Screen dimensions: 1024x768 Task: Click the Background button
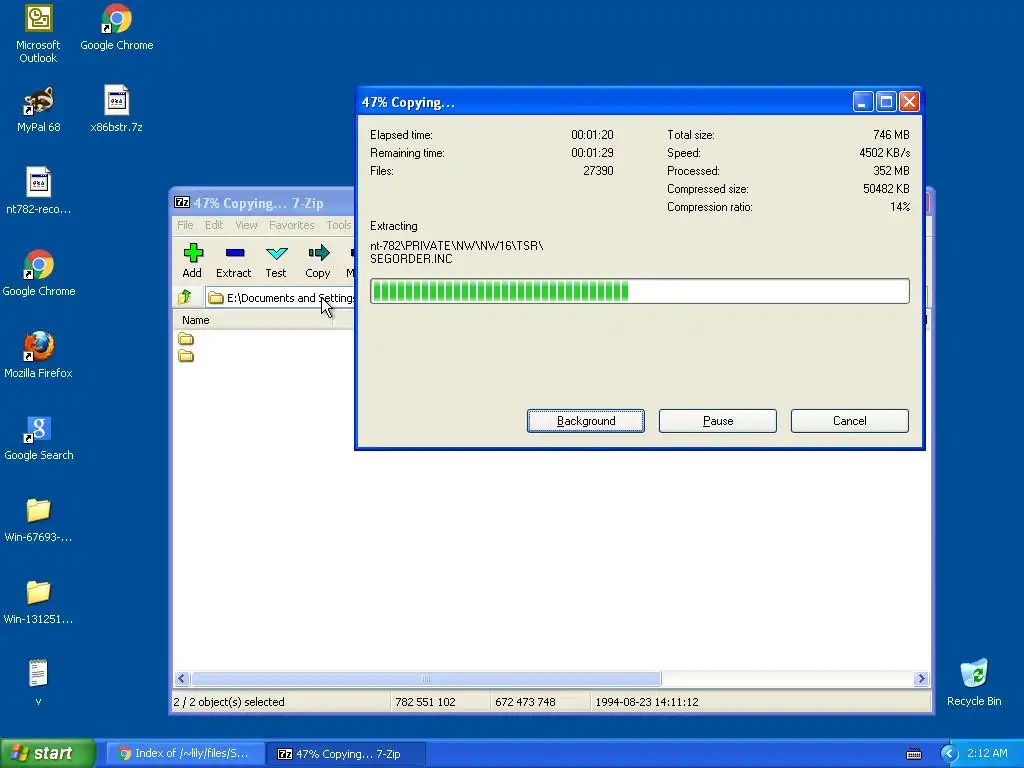[586, 421]
